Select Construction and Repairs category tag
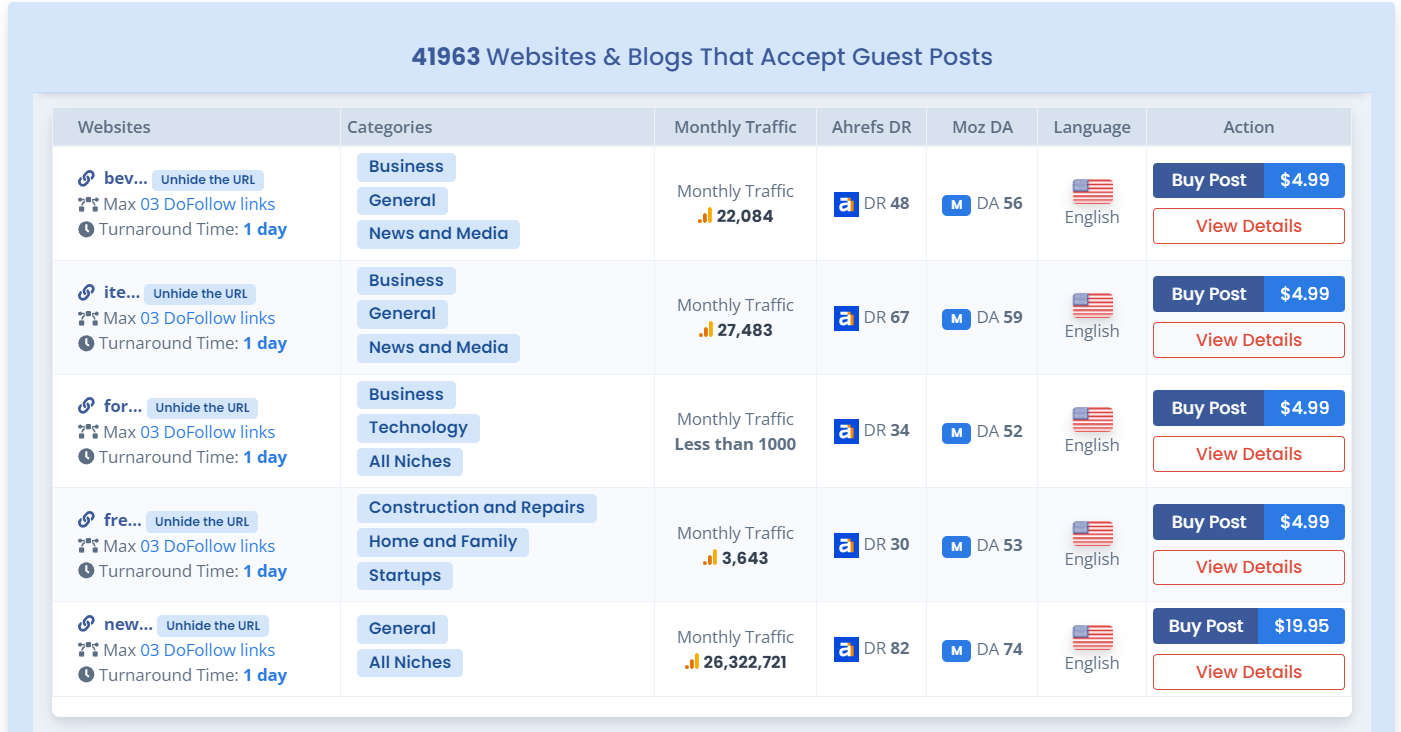 tap(477, 508)
